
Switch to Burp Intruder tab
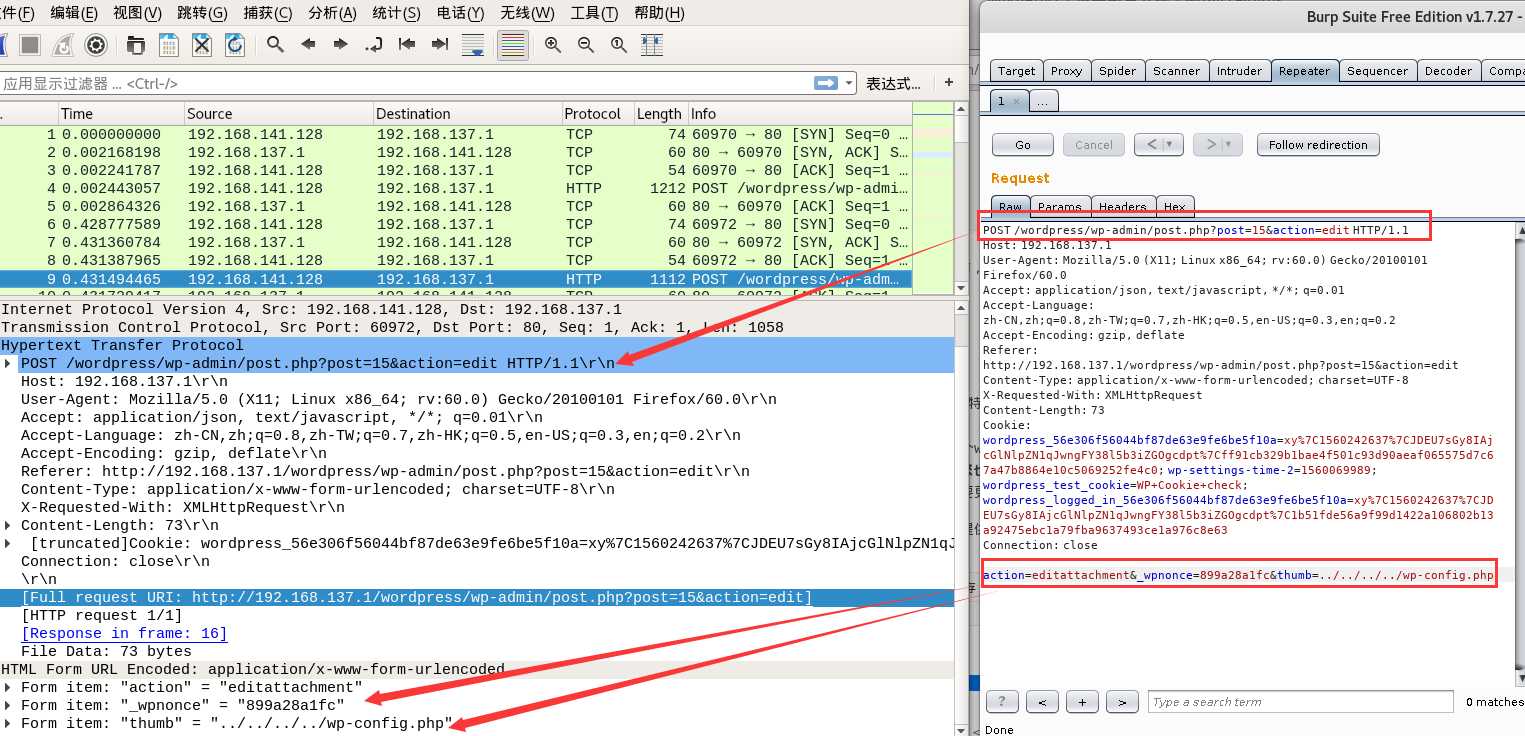click(1239, 71)
